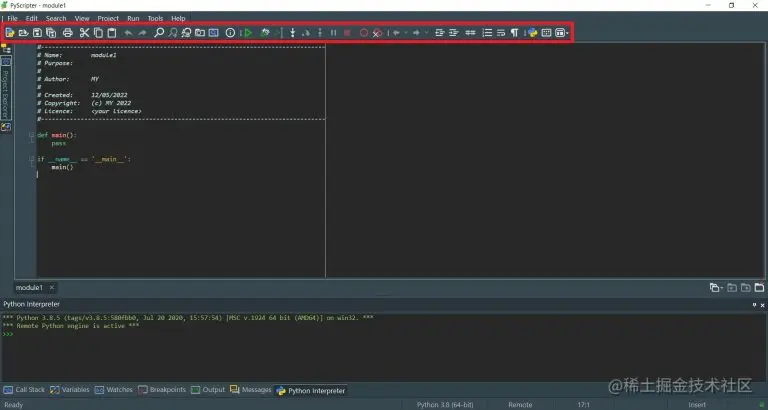The image size is (768, 410).
Task: Switch to the Watches tab
Action: tap(114, 390)
